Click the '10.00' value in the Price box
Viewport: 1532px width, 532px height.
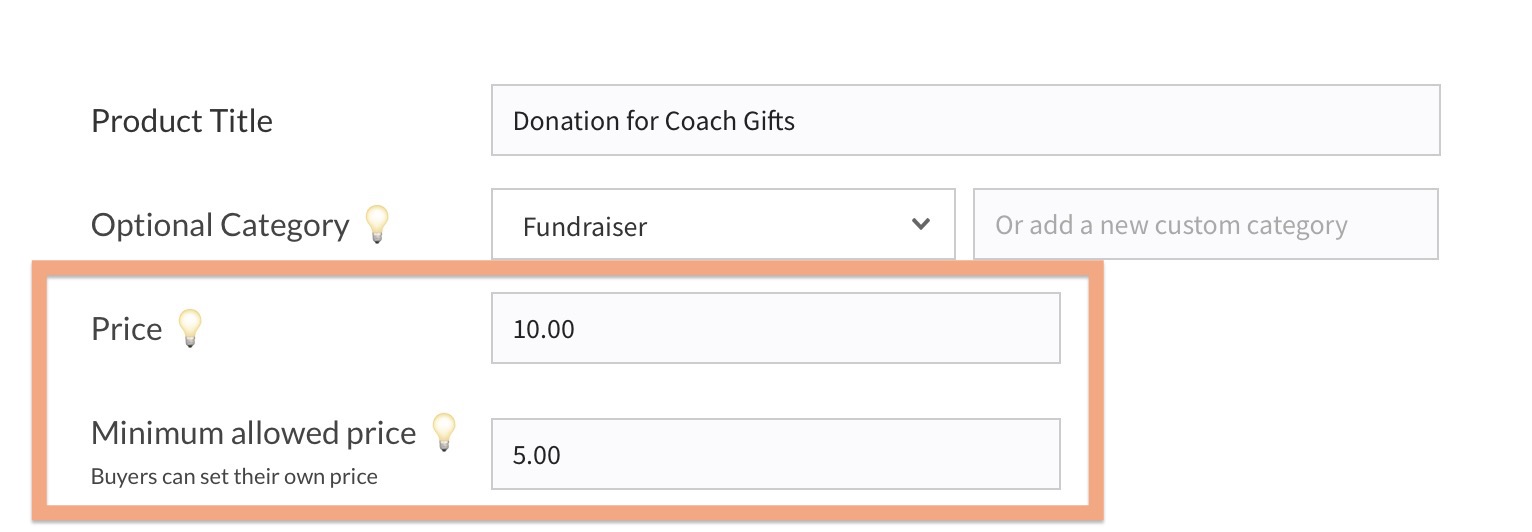(x=543, y=329)
